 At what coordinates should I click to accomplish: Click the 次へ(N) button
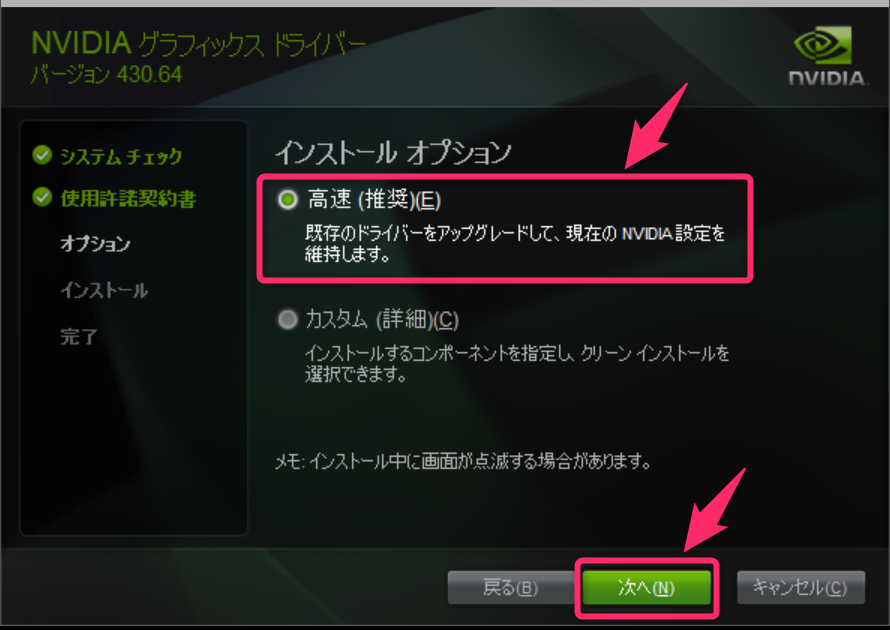pyautogui.click(x=646, y=587)
